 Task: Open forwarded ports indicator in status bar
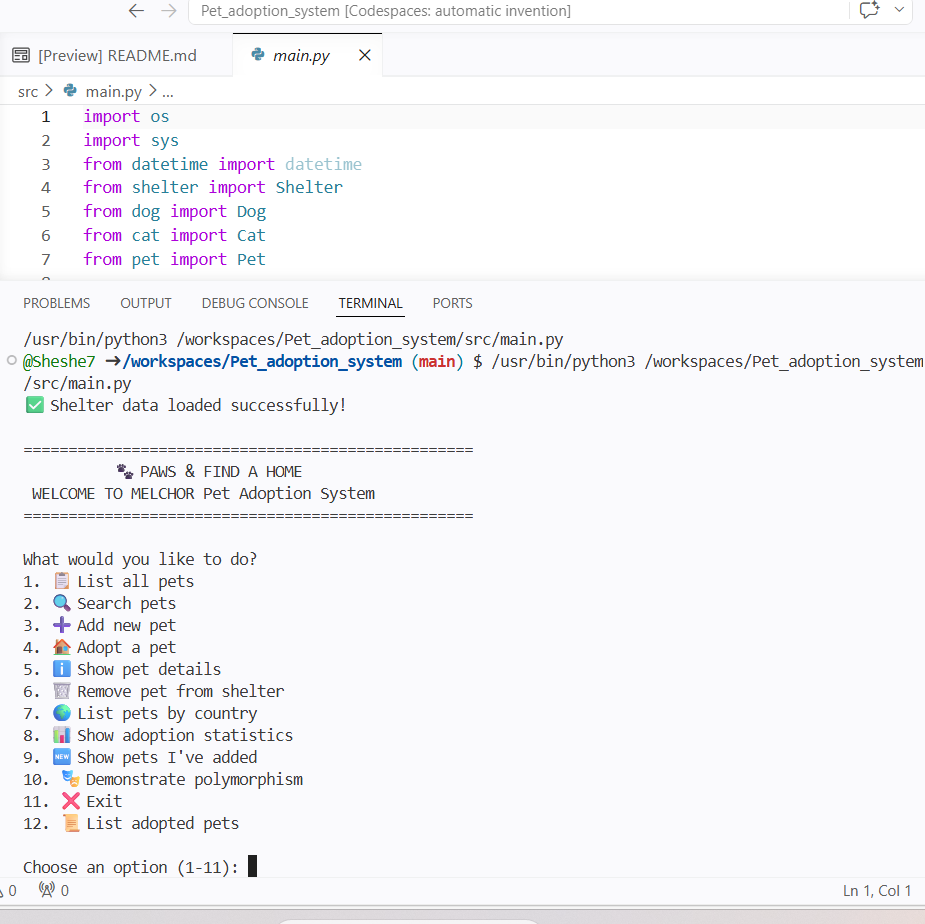coord(54,890)
